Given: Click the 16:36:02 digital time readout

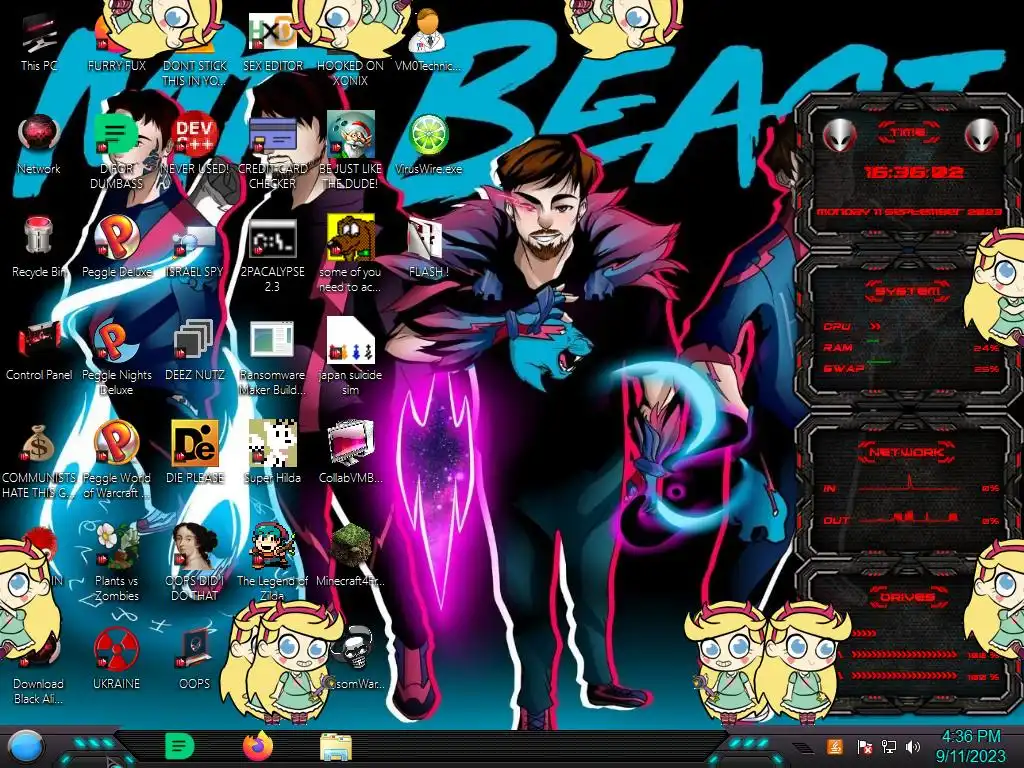Looking at the screenshot, I should pyautogui.click(x=914, y=172).
